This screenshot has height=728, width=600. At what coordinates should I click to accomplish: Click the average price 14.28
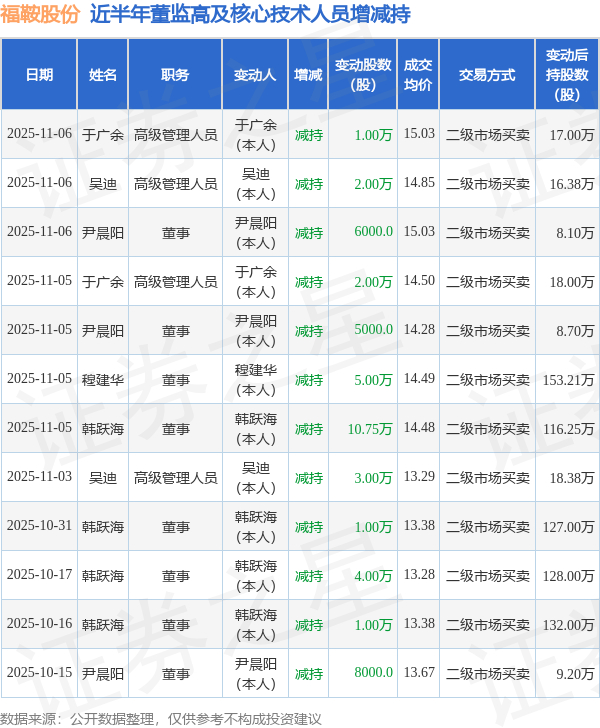tap(419, 329)
